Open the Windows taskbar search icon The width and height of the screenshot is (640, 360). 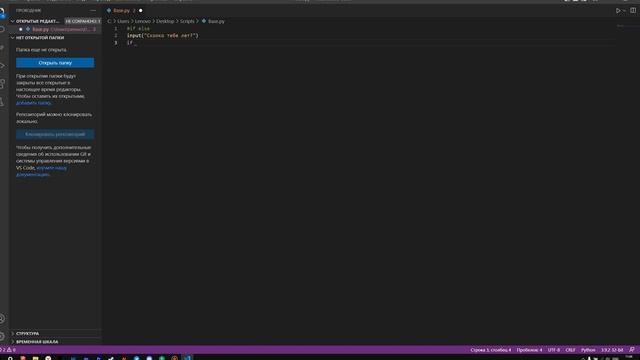tap(10, 358)
